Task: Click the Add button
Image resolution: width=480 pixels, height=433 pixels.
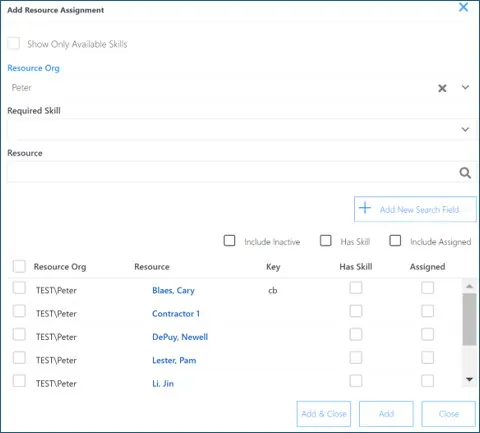Action: point(386,414)
